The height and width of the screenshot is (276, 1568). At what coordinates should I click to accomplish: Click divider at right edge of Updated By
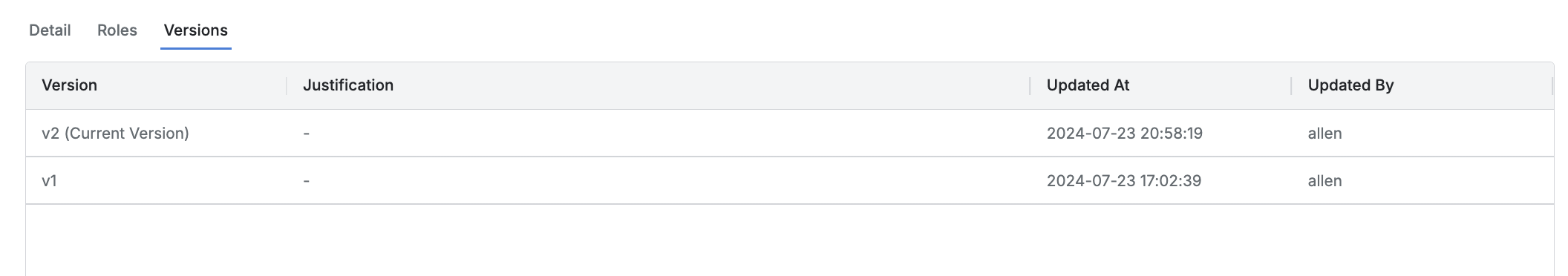point(1552,86)
